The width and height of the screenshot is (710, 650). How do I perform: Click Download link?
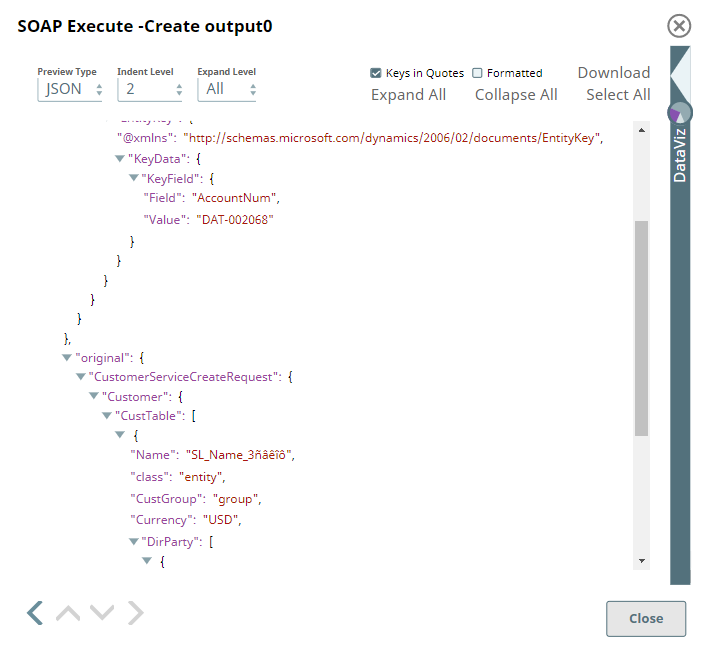coord(613,73)
